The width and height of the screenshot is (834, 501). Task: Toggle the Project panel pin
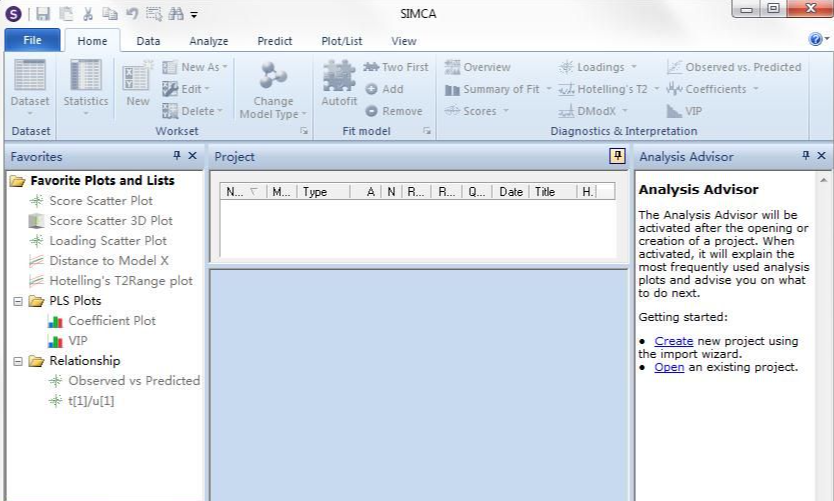[x=617, y=156]
